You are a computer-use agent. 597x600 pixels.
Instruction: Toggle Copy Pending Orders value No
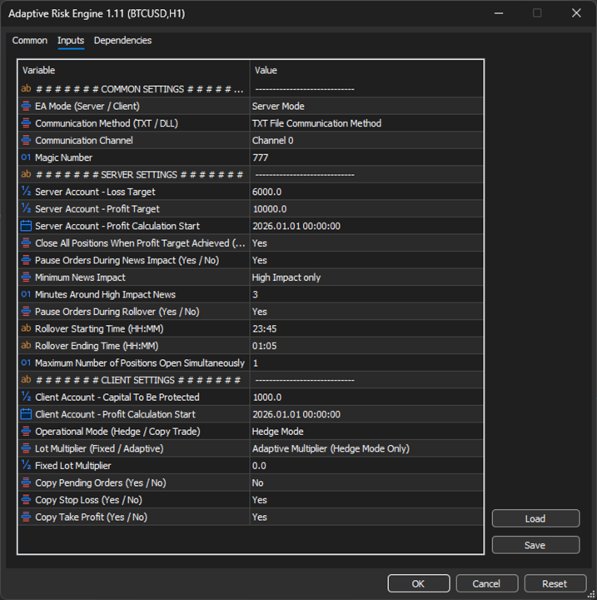(366, 483)
